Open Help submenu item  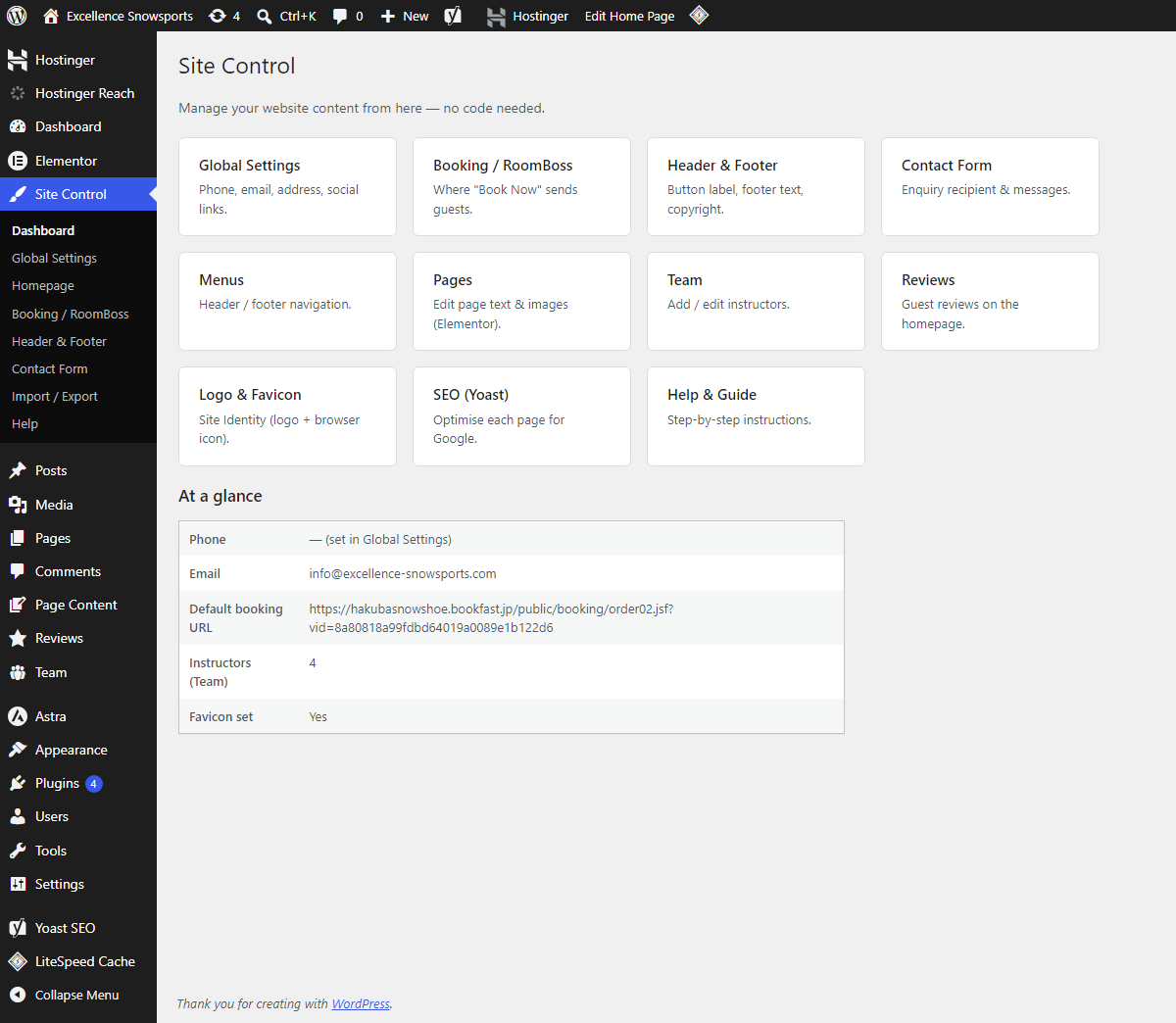coord(24,423)
